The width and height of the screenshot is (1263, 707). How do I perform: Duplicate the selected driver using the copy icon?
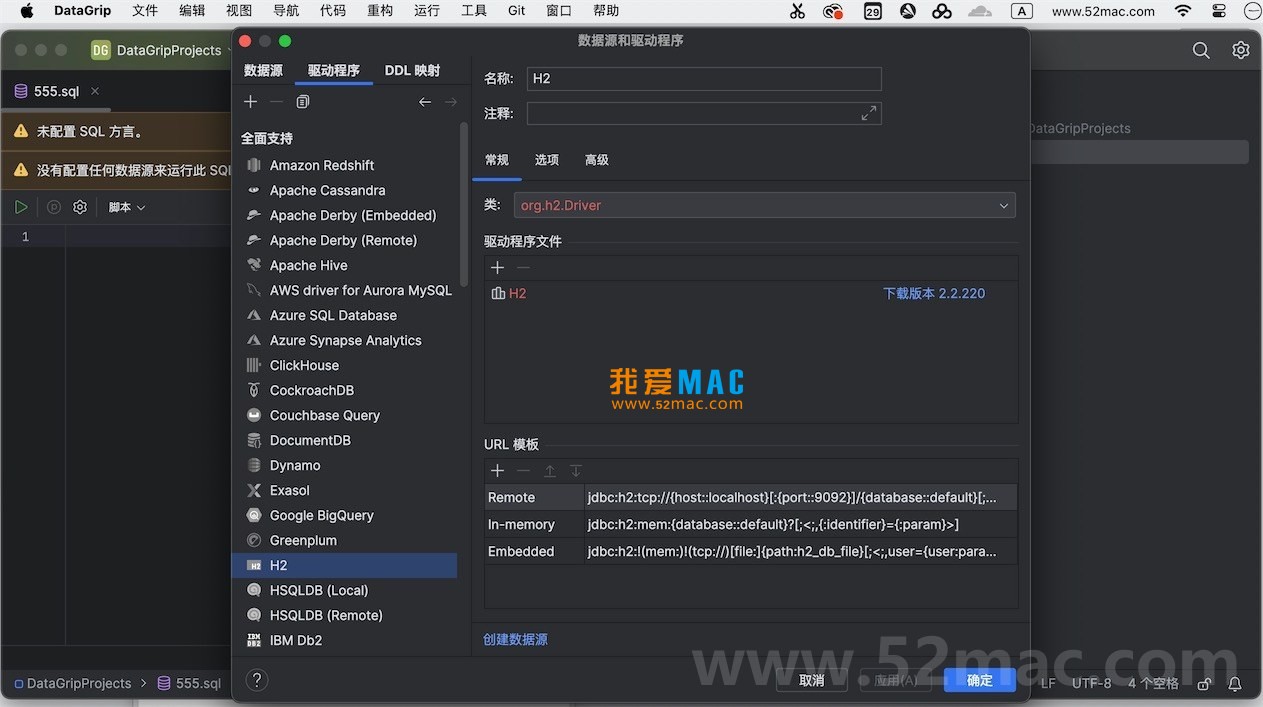pyautogui.click(x=303, y=102)
